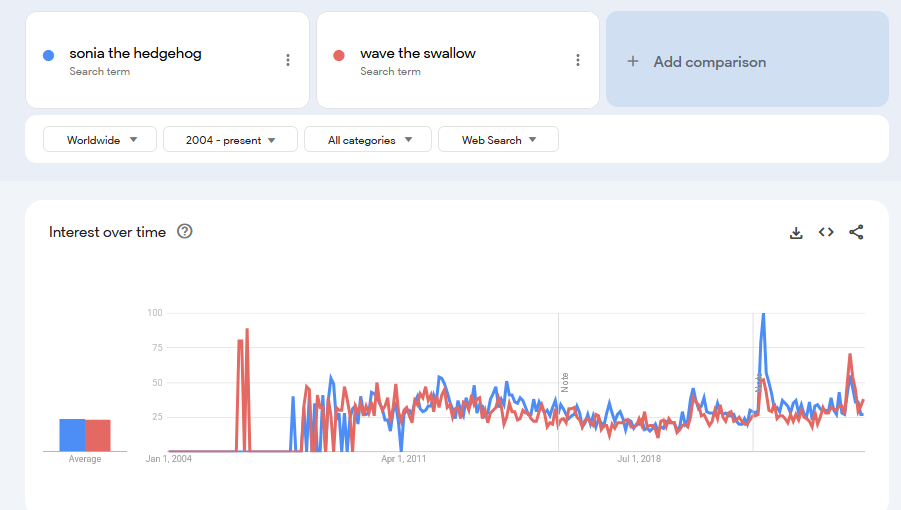Click the Jan 1, 2004 axis label
Screen dimensions: 901x510
[168, 459]
